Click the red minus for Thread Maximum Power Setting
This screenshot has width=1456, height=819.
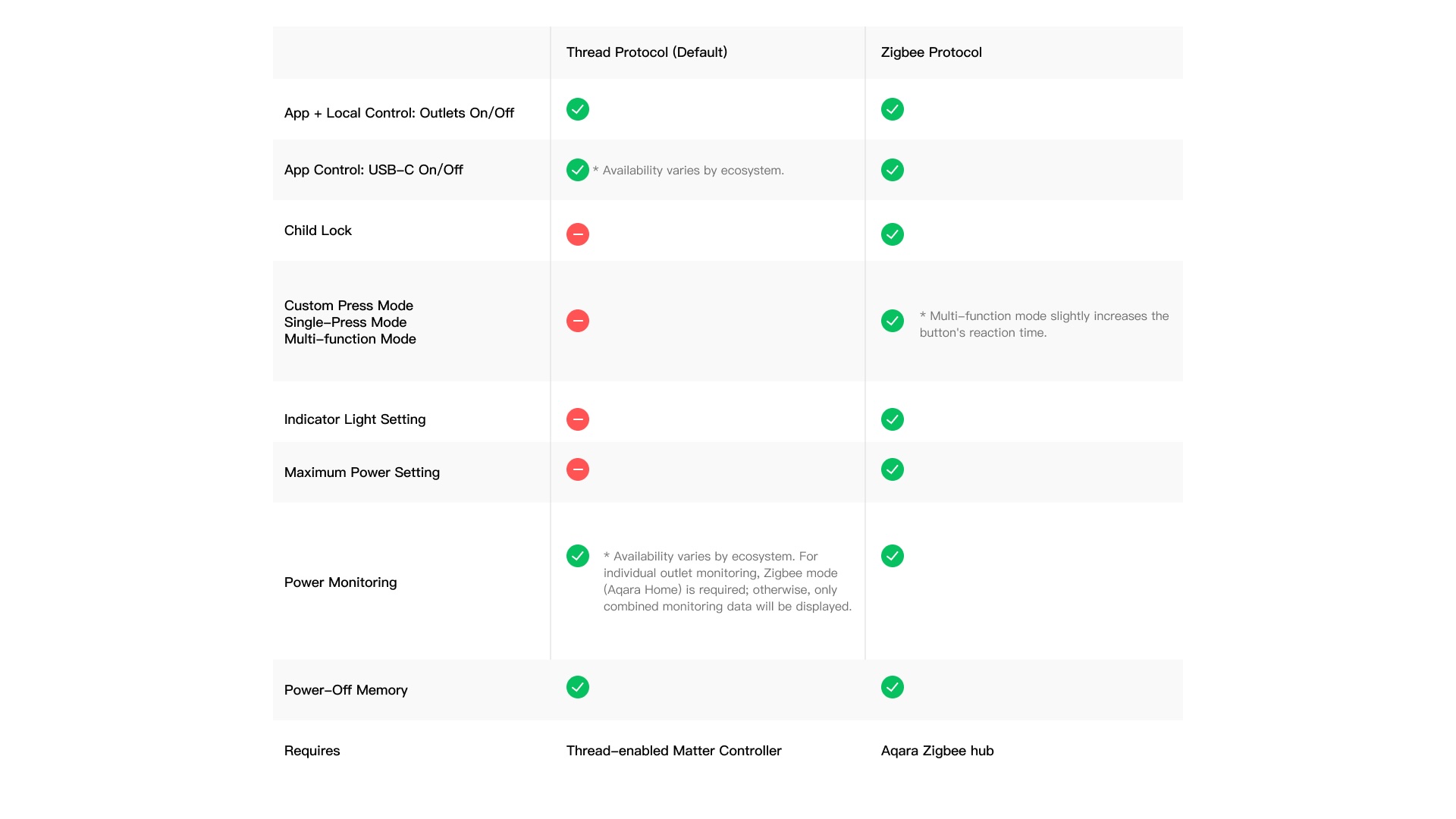click(x=577, y=469)
